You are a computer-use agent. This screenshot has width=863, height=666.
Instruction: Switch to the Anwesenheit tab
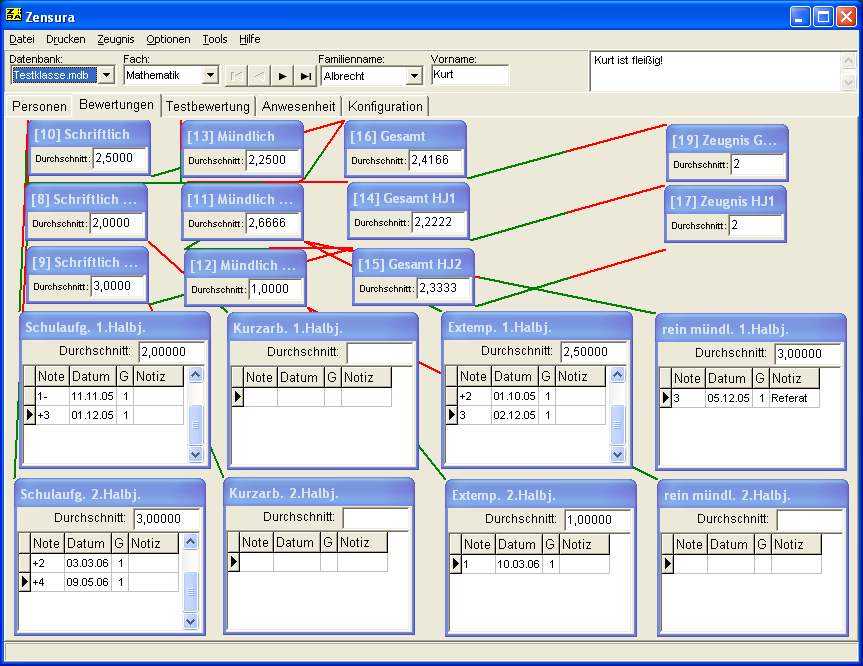[298, 106]
